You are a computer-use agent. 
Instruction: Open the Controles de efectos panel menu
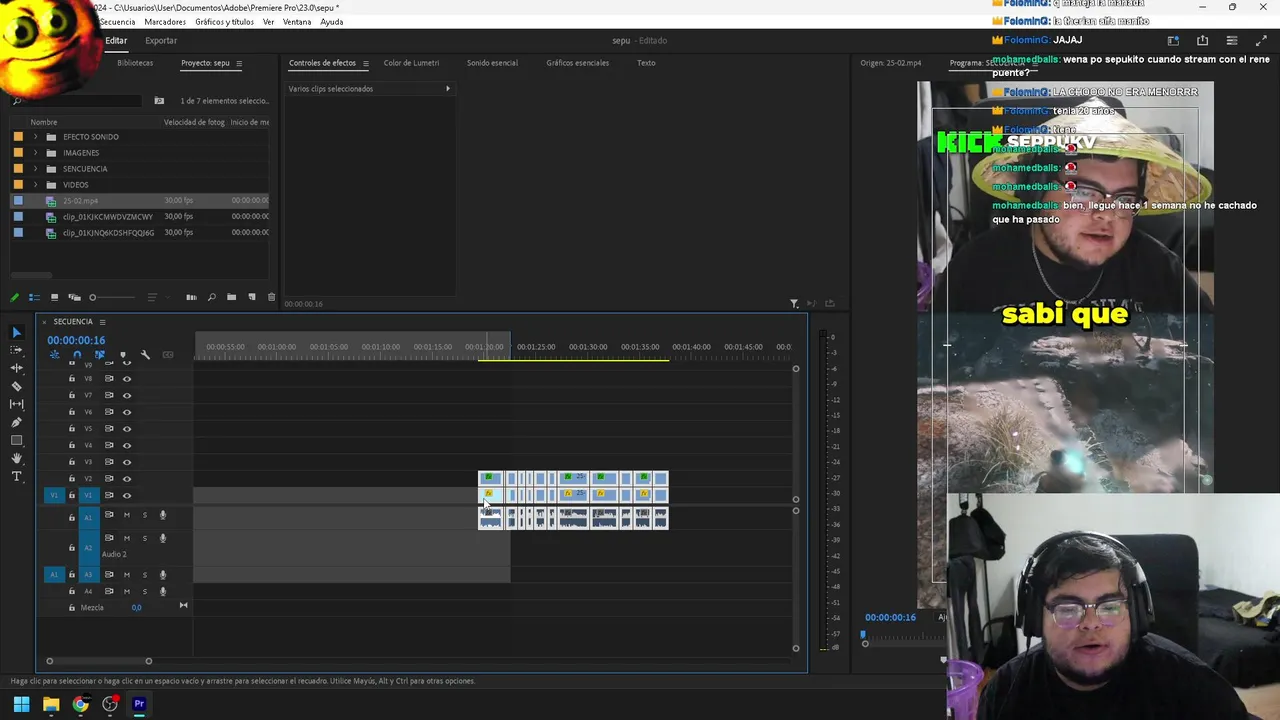click(x=365, y=63)
